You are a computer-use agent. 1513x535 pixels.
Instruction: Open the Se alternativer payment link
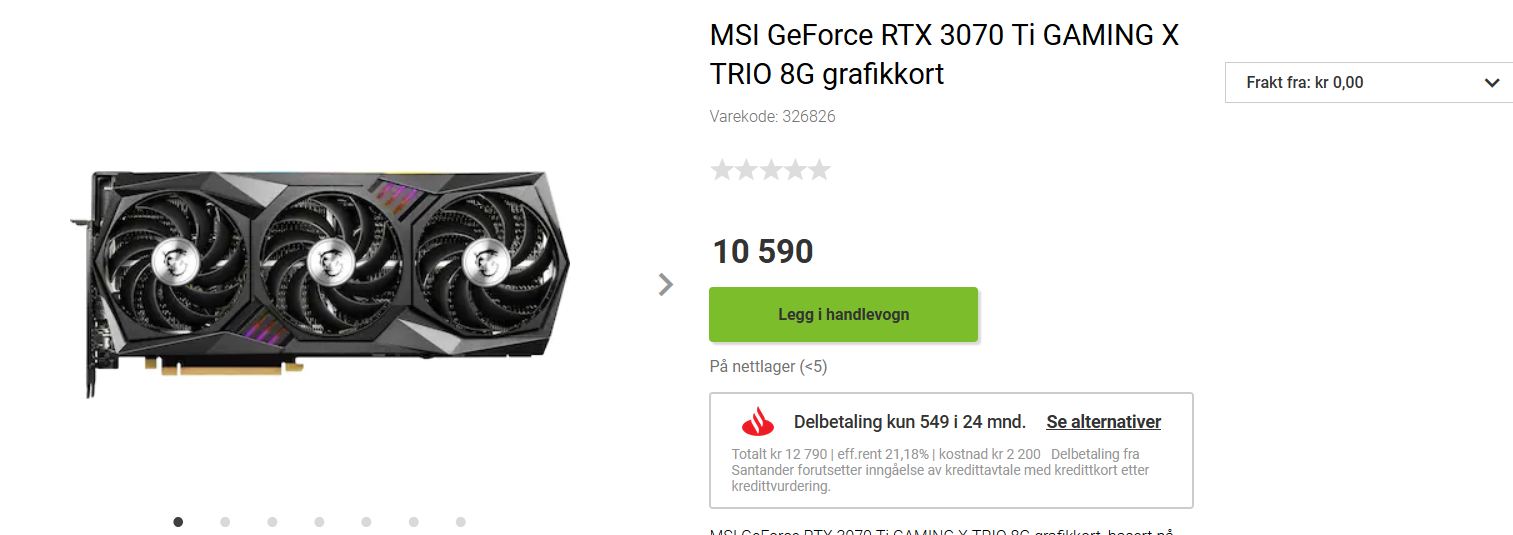coord(1103,422)
